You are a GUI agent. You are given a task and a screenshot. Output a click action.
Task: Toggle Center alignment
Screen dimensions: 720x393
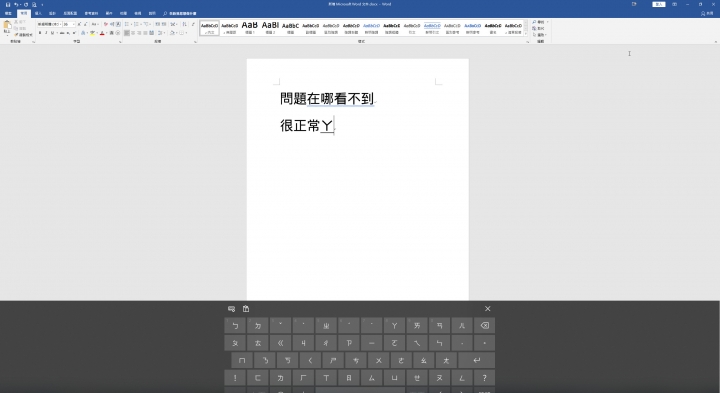tap(133, 33)
